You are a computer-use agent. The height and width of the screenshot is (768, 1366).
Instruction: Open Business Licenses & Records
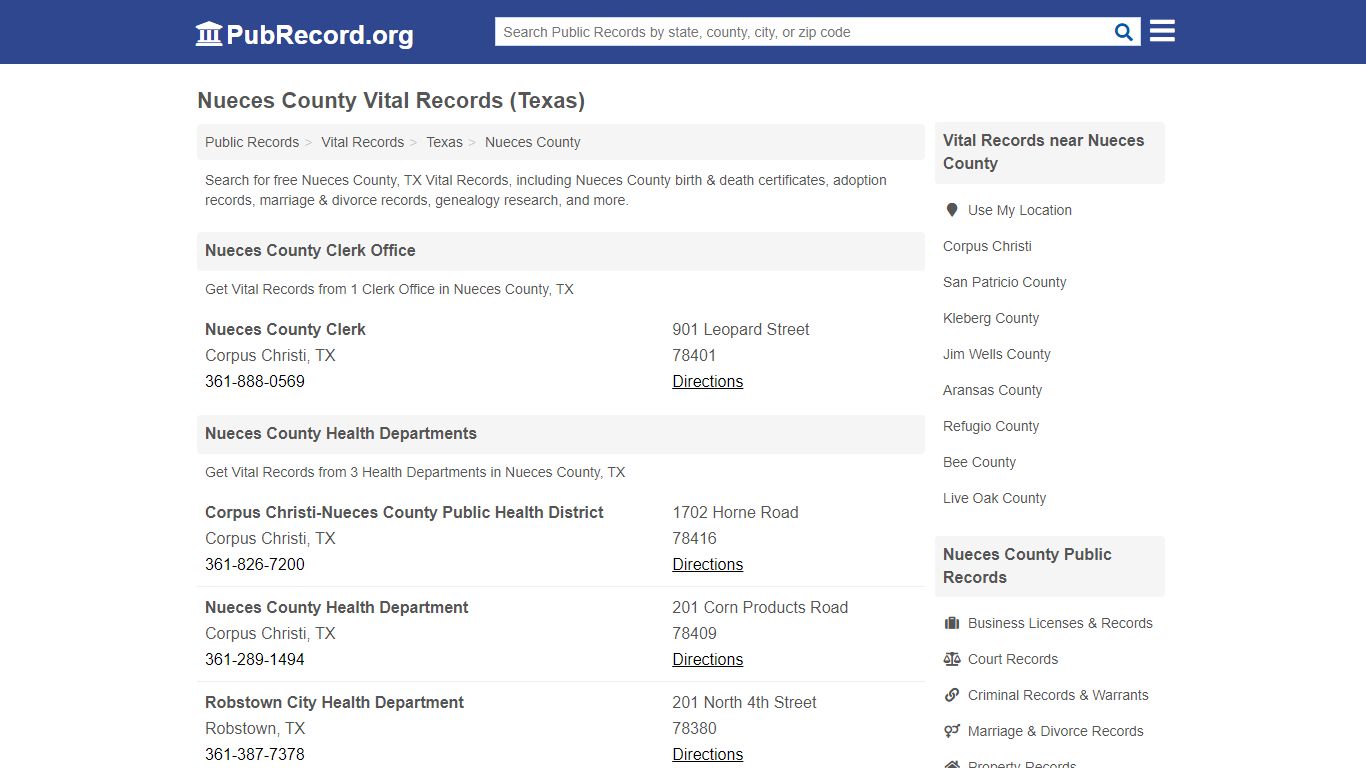pyautogui.click(x=1060, y=623)
